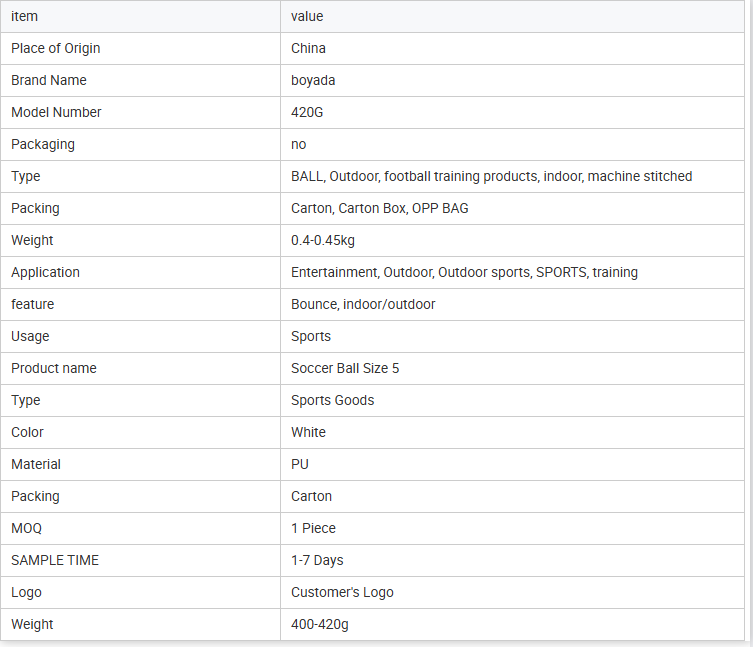This screenshot has width=753, height=647.
Task: Select the 'Application' row label
Action: [x=45, y=272]
